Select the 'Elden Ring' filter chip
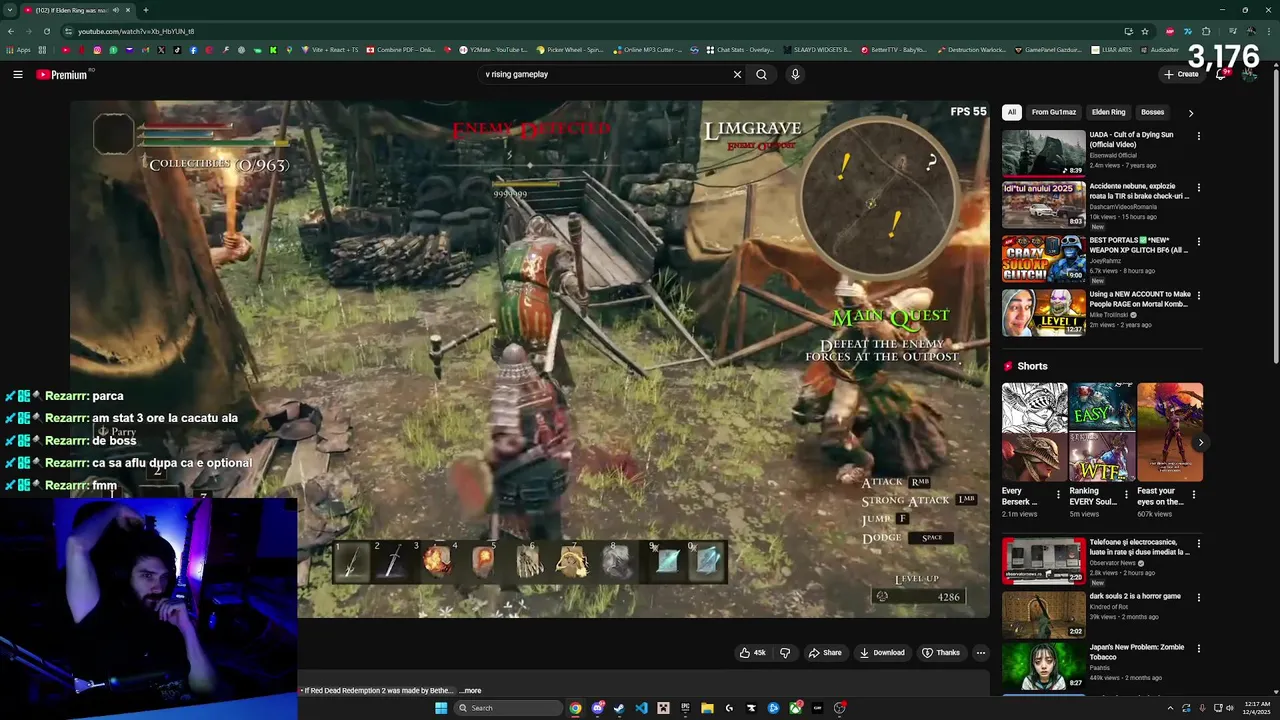The width and height of the screenshot is (1280, 720). point(1108,112)
